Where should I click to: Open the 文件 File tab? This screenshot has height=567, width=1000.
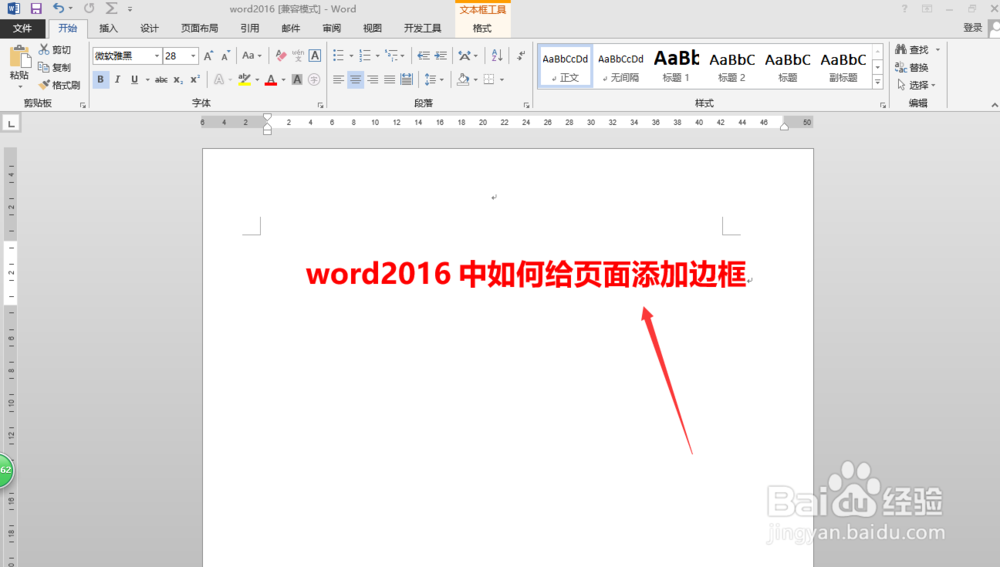click(22, 28)
